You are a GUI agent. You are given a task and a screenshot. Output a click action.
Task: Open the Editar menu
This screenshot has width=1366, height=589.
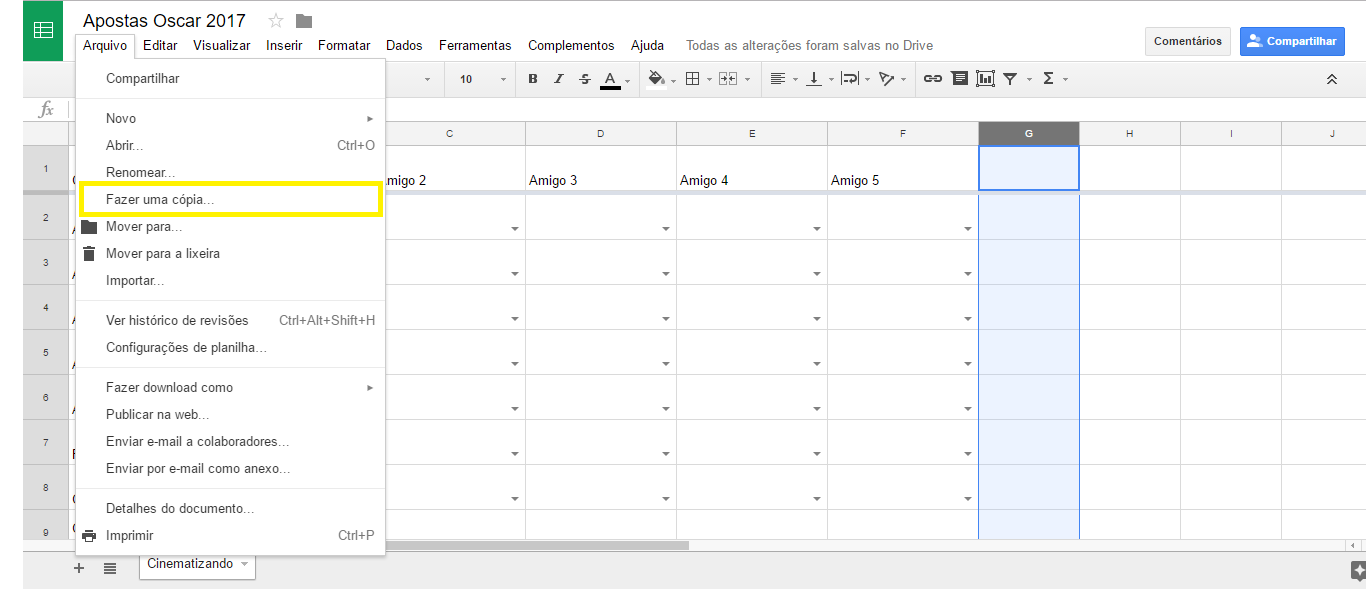(x=160, y=45)
